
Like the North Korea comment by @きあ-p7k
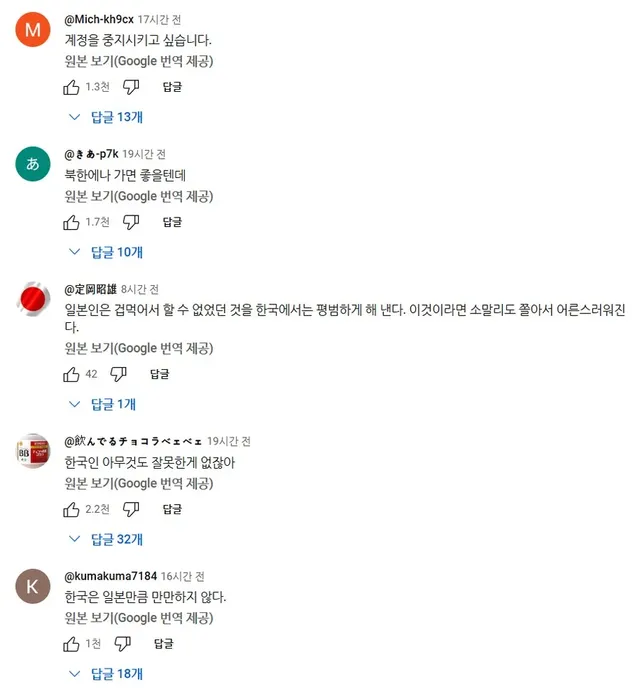72,222
